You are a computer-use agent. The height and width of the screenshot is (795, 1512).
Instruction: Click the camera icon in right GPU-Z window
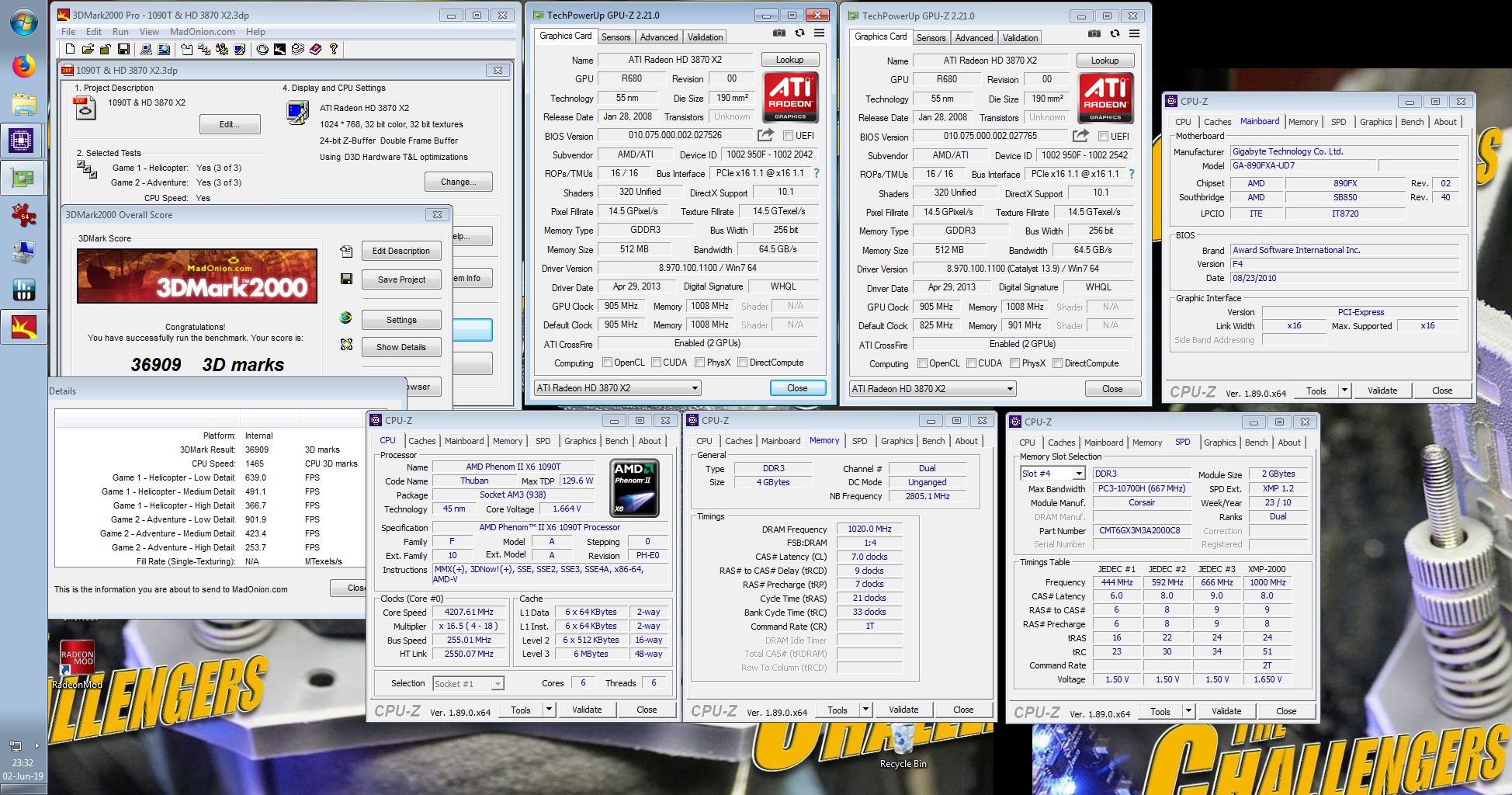point(1094,33)
